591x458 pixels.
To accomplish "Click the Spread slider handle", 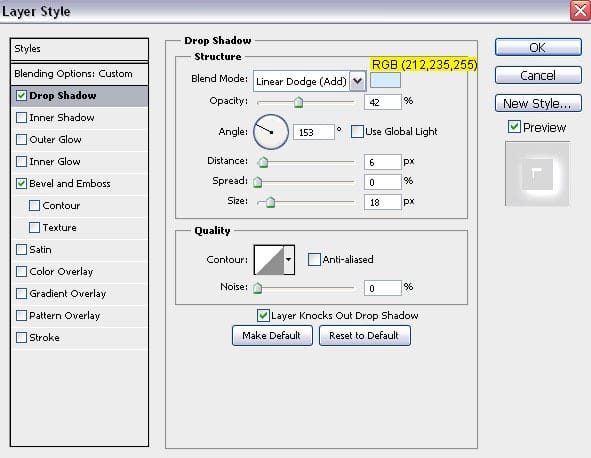I will pyautogui.click(x=258, y=182).
